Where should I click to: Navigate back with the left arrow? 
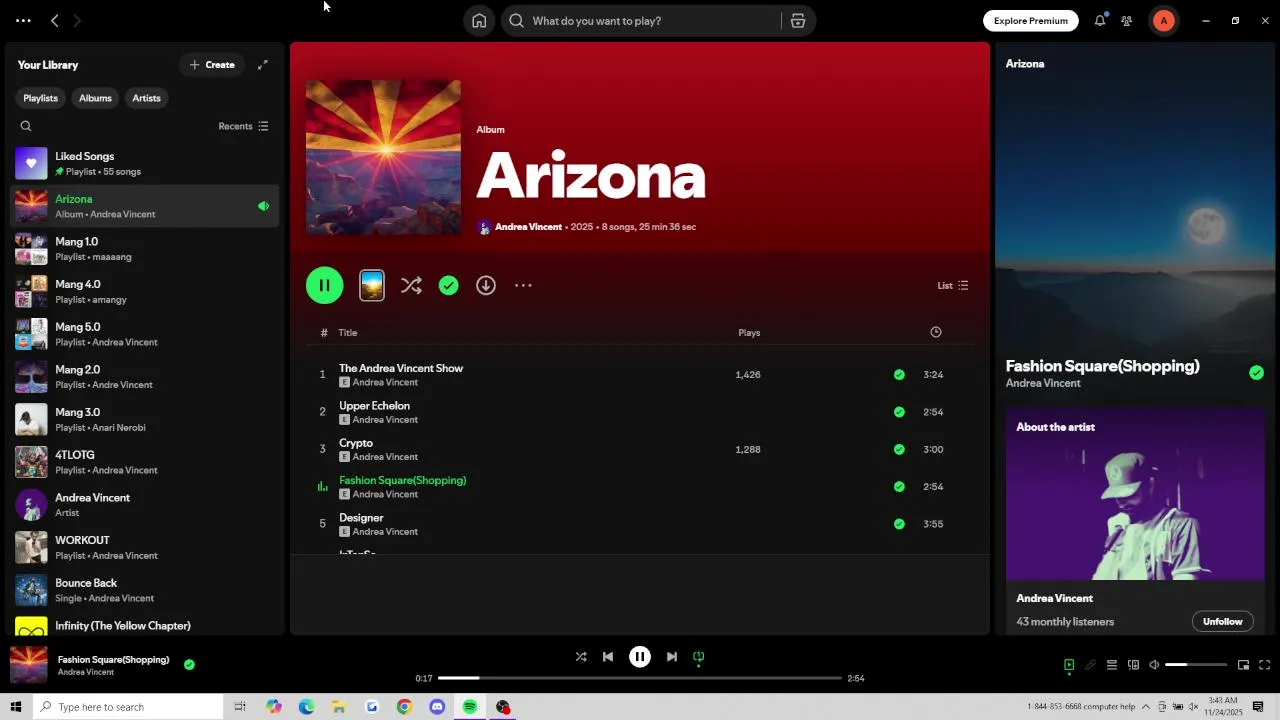pos(55,21)
